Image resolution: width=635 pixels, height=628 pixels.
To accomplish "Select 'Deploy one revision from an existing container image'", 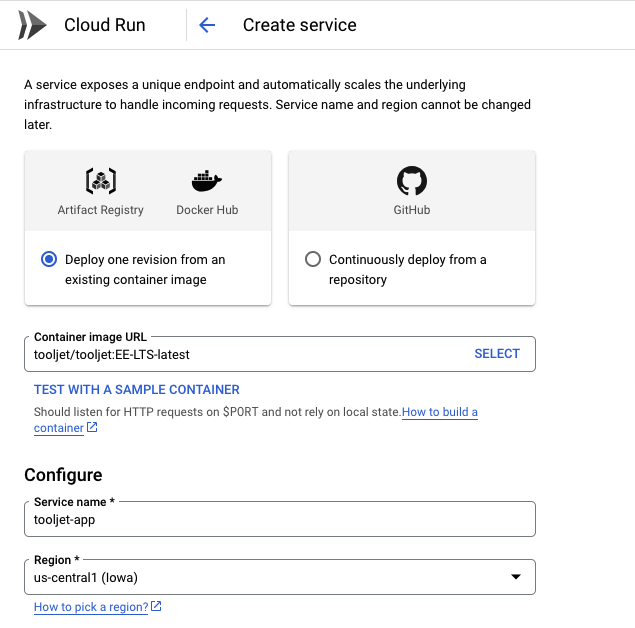I will 49,259.
